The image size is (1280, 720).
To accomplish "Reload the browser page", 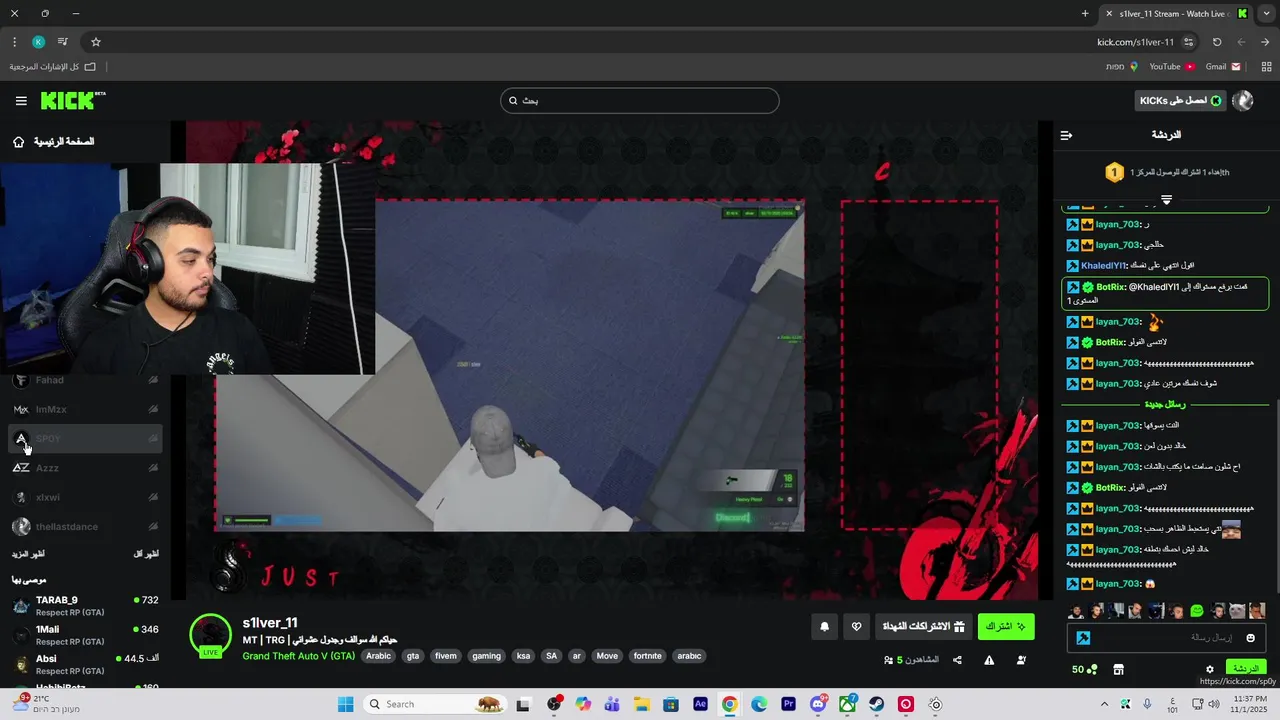I will pos(1217,42).
